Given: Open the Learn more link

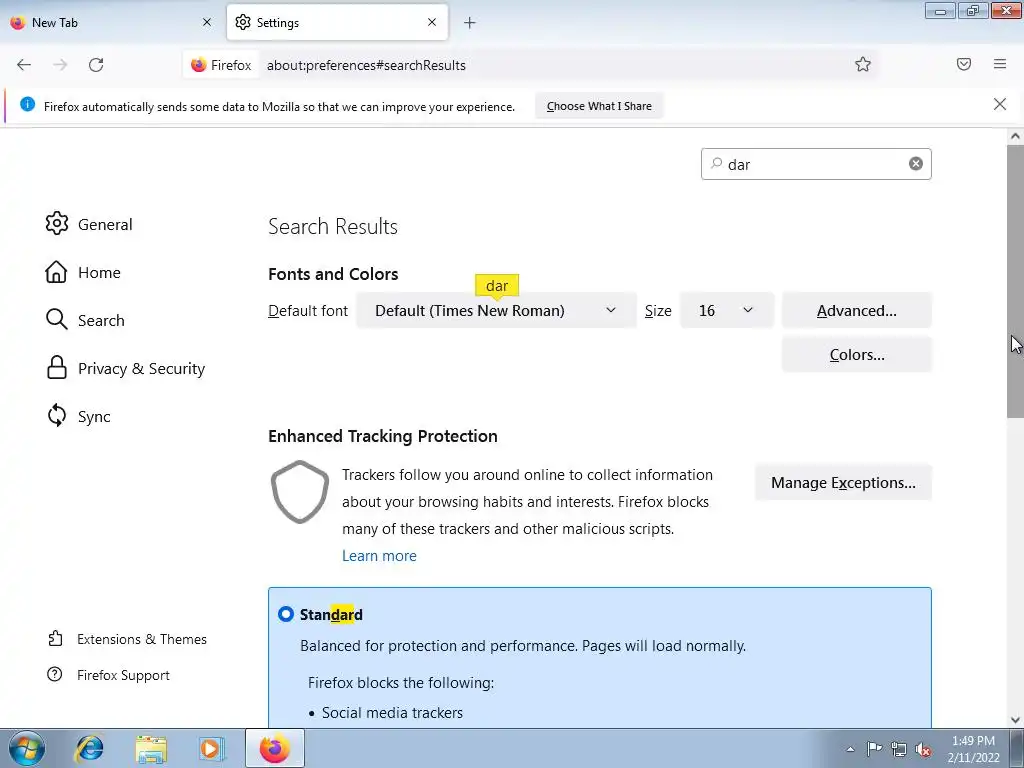Looking at the screenshot, I should pos(379,556).
